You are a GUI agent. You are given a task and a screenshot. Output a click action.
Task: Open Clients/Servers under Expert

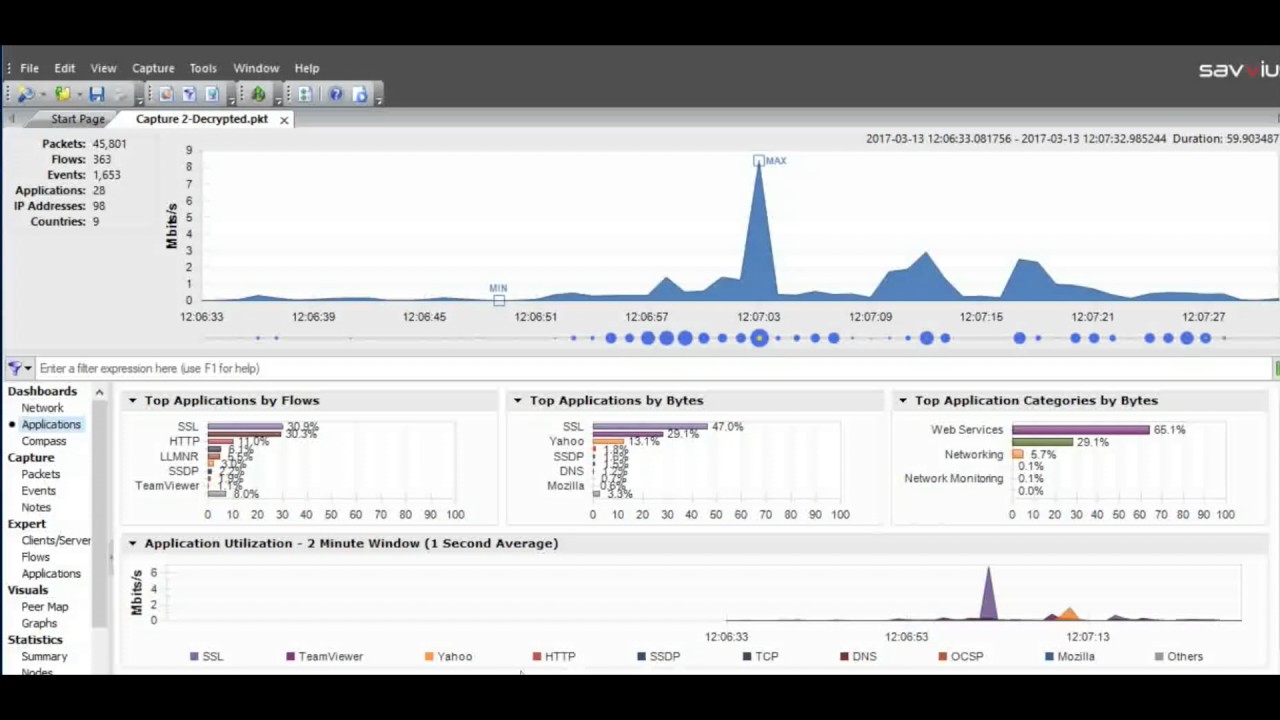coord(56,541)
